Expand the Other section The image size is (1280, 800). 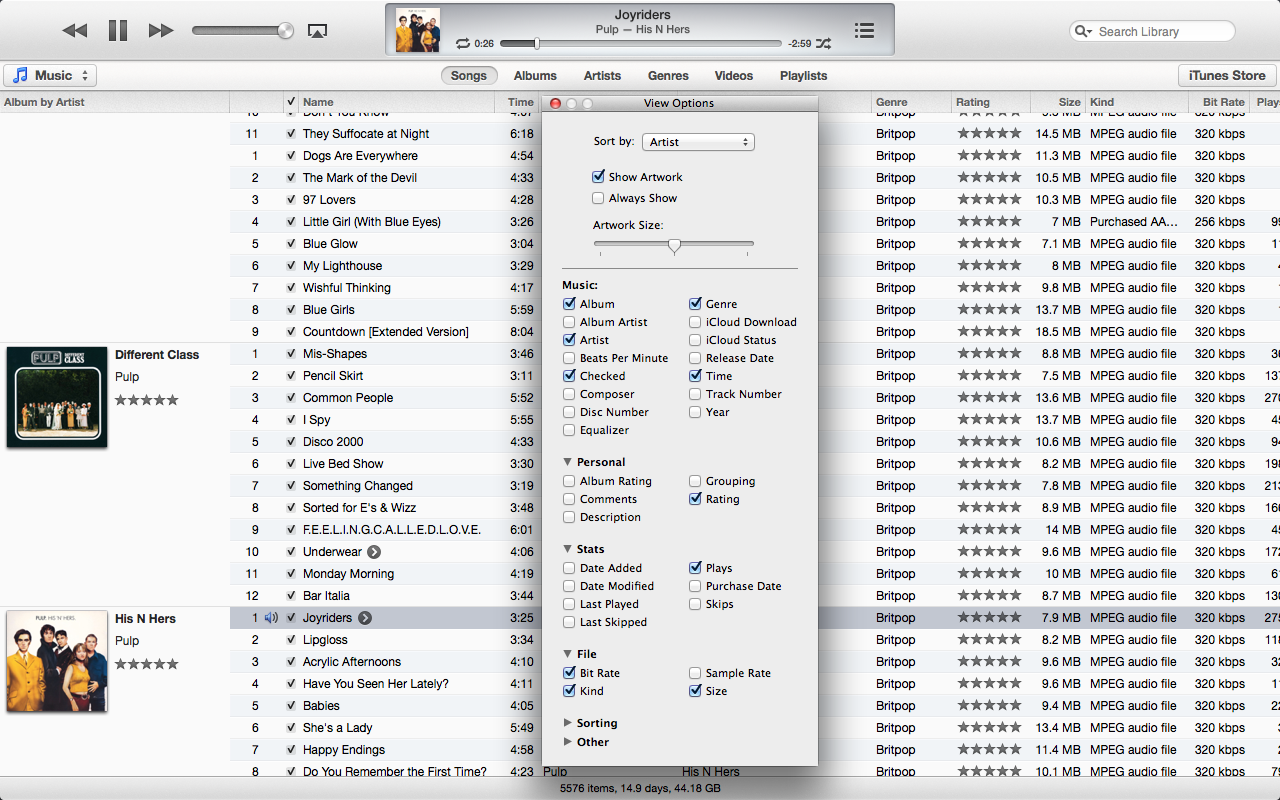(x=568, y=742)
